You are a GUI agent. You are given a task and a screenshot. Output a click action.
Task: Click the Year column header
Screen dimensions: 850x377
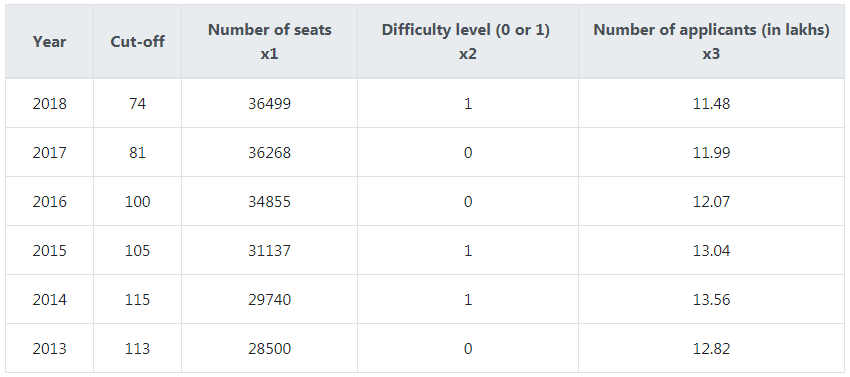point(49,42)
